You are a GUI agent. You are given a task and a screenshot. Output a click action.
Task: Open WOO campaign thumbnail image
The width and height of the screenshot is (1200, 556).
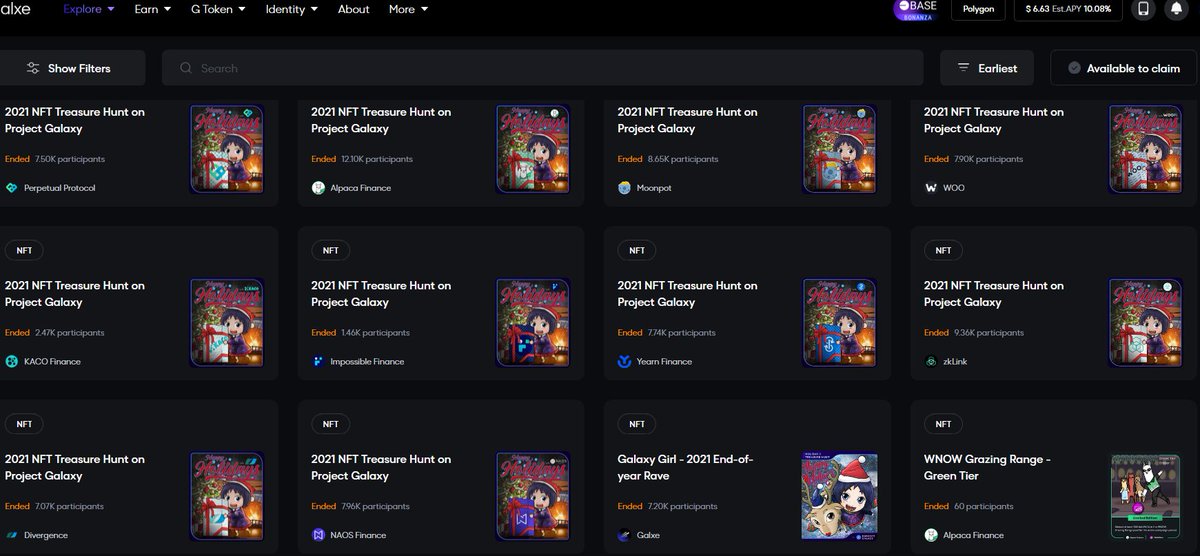click(1146, 148)
